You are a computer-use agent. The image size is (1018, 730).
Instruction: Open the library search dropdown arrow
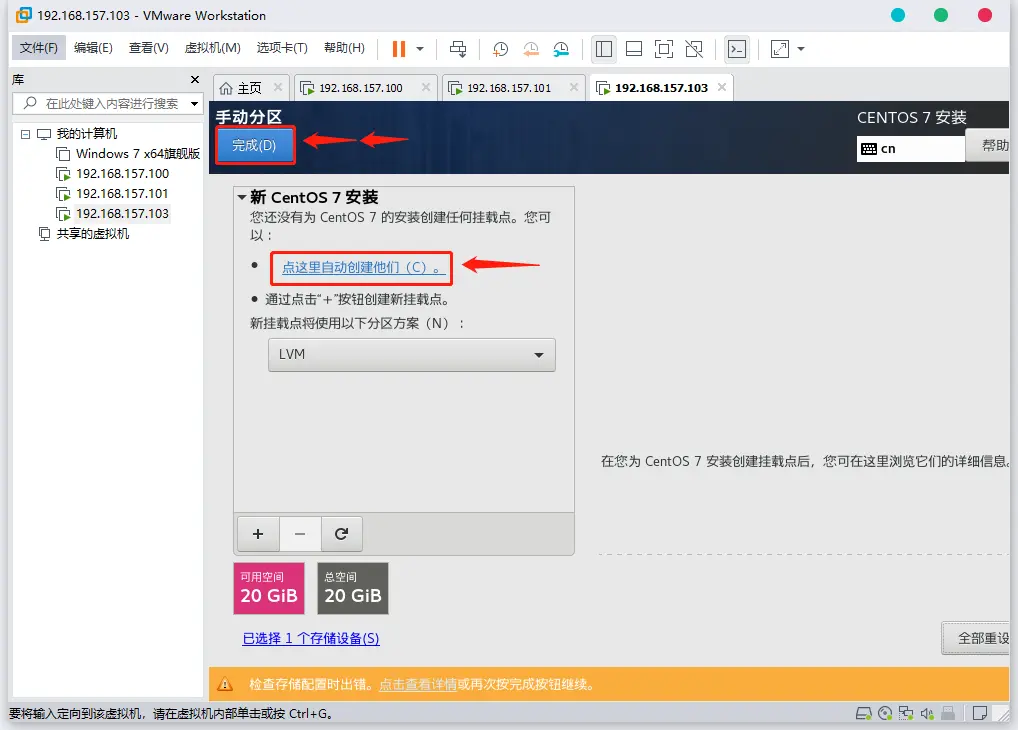pyautogui.click(x=194, y=103)
